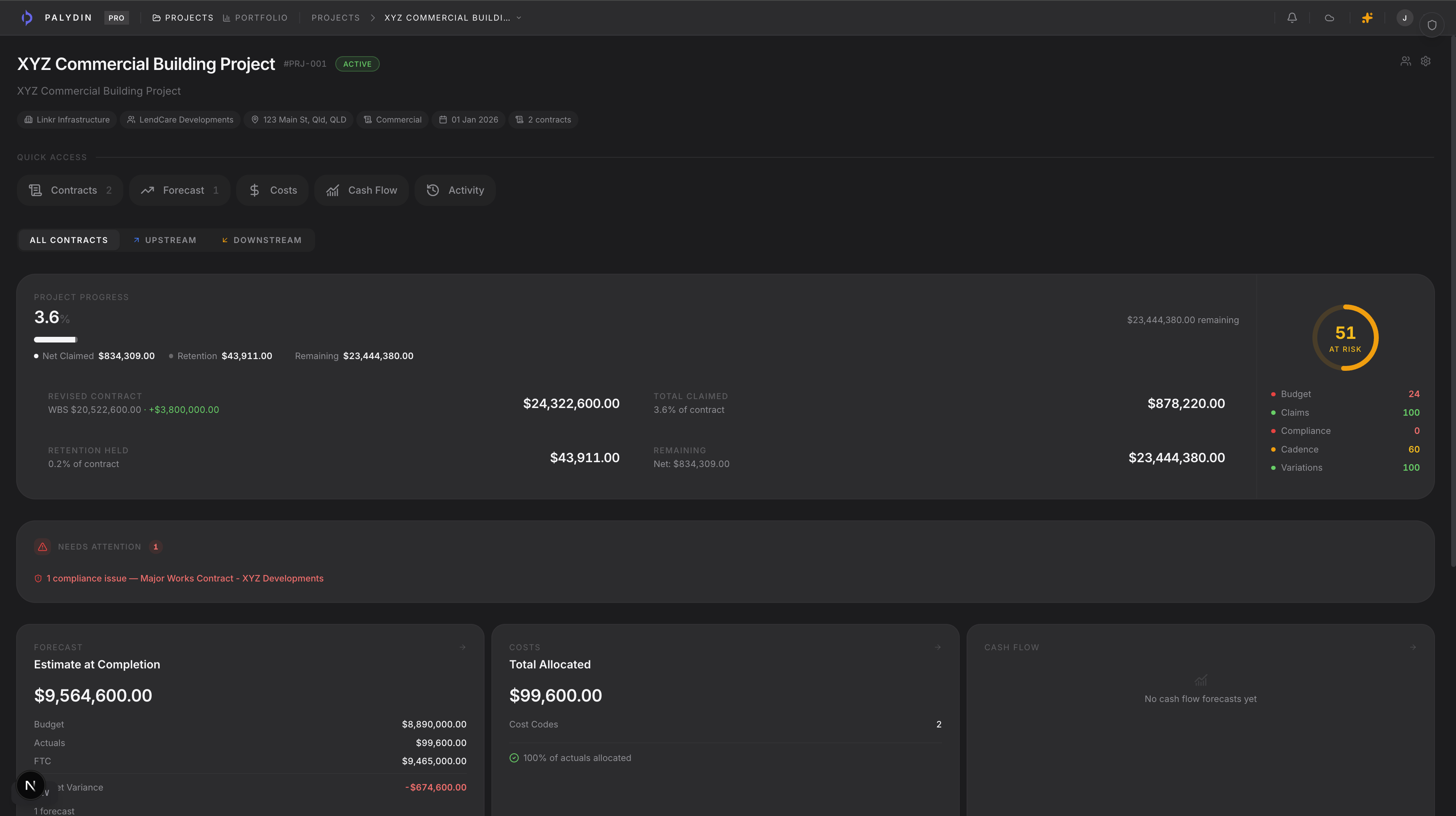This screenshot has height=816, width=1456.
Task: Click the shield icon in top corner
Action: click(1432, 25)
